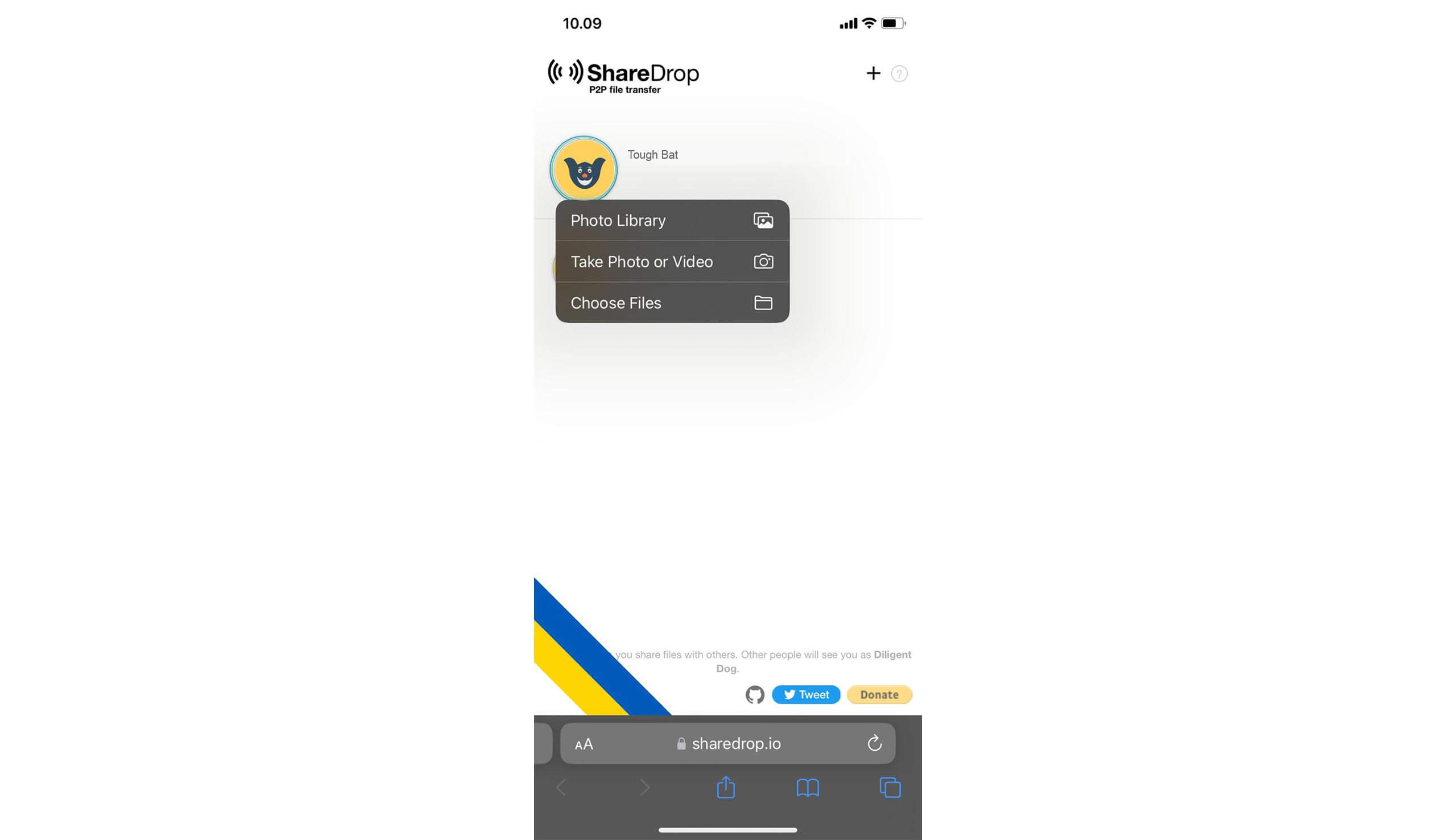Click the Tweet button icon
Screen dimensions: 1456x840
point(805,694)
